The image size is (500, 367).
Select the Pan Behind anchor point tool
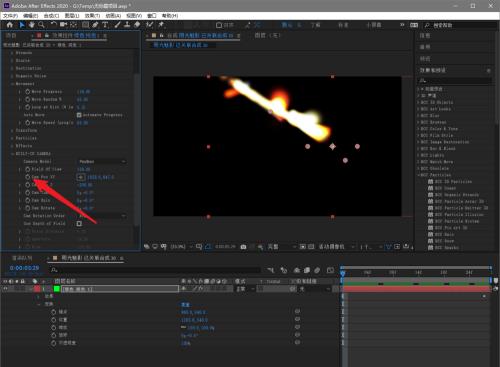[x=73, y=25]
